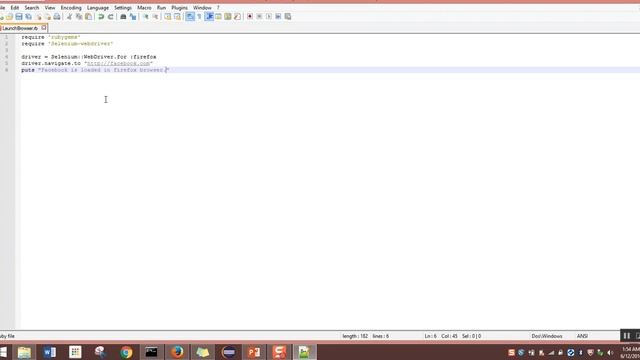Open a file using the Open toolbar icon

(x=9, y=17)
